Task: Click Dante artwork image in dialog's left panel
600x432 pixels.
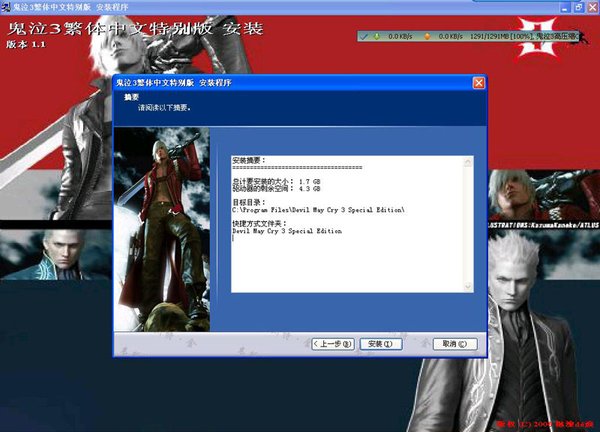Action: click(x=162, y=229)
